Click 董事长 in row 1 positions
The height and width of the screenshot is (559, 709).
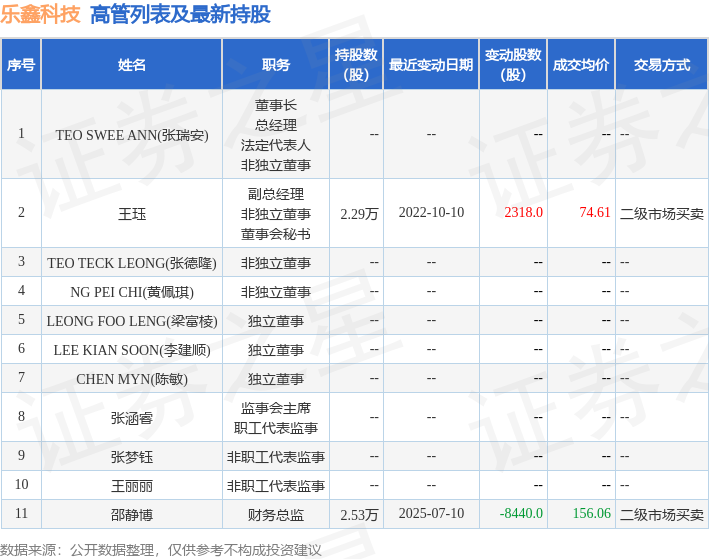coord(275,105)
